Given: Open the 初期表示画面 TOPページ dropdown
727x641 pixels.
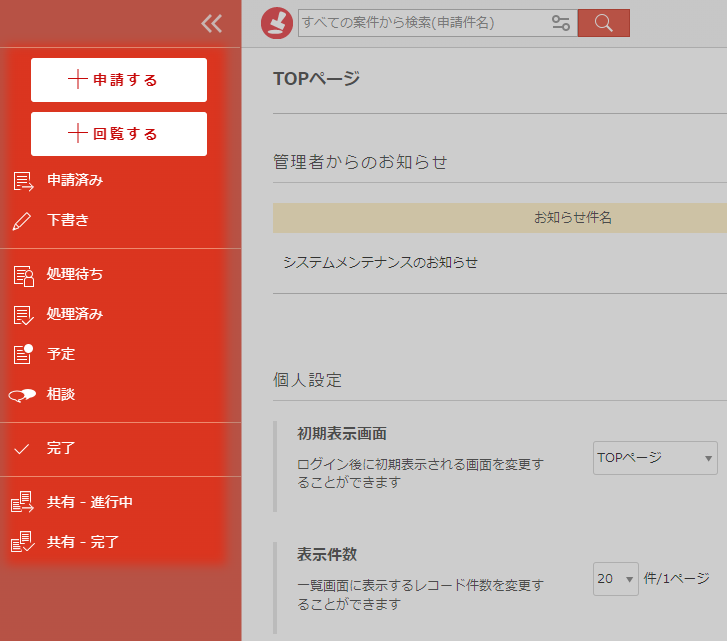Looking at the screenshot, I should [x=655, y=458].
